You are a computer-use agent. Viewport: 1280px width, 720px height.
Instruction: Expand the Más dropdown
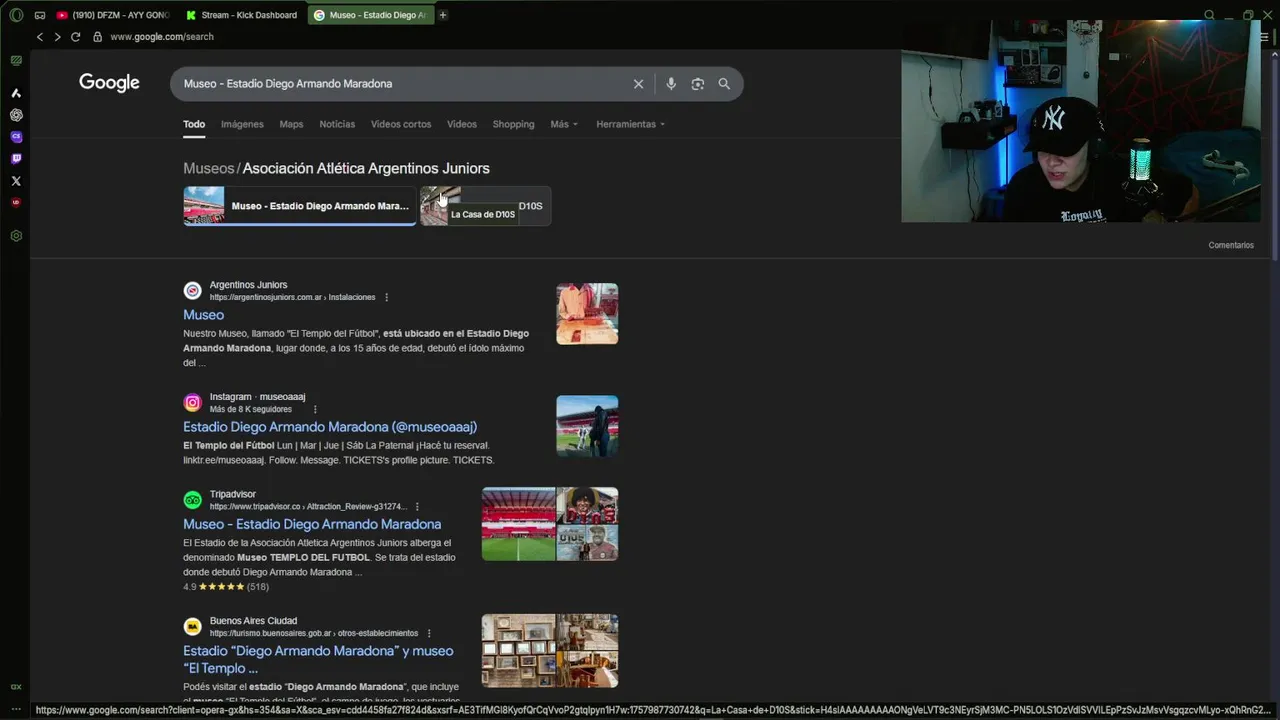564,124
